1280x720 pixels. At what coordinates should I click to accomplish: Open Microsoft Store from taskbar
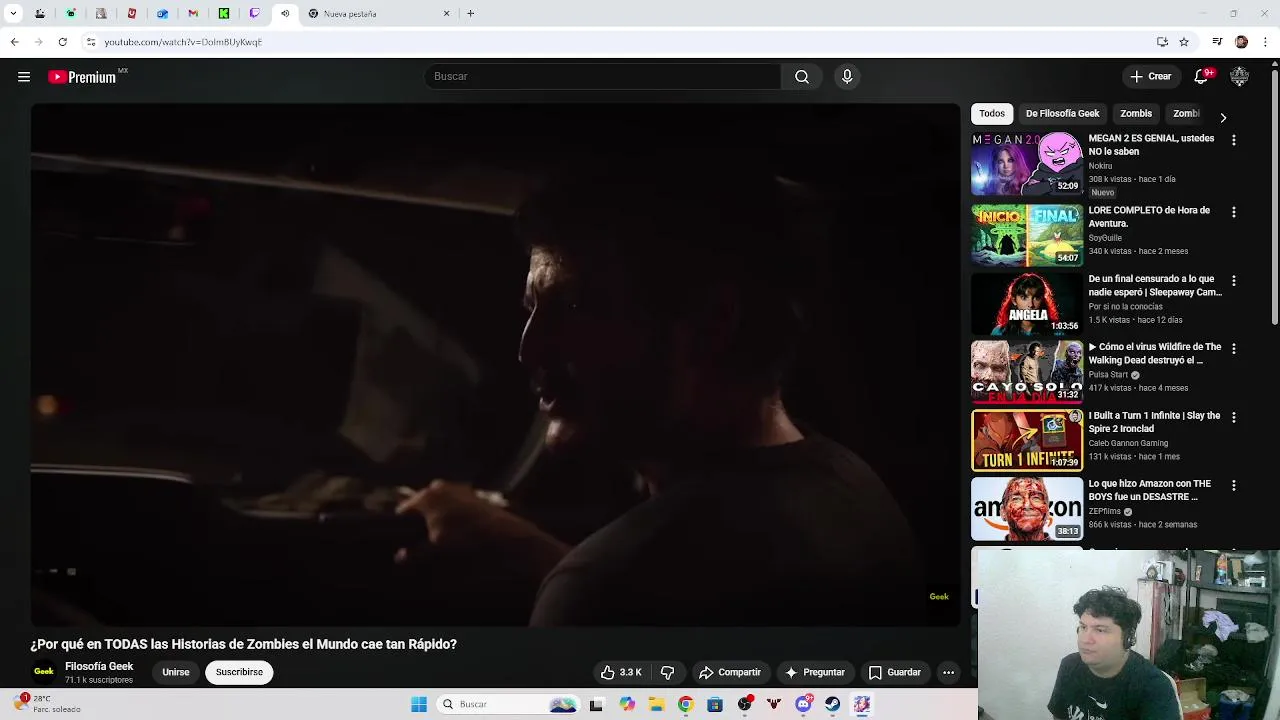click(x=715, y=705)
